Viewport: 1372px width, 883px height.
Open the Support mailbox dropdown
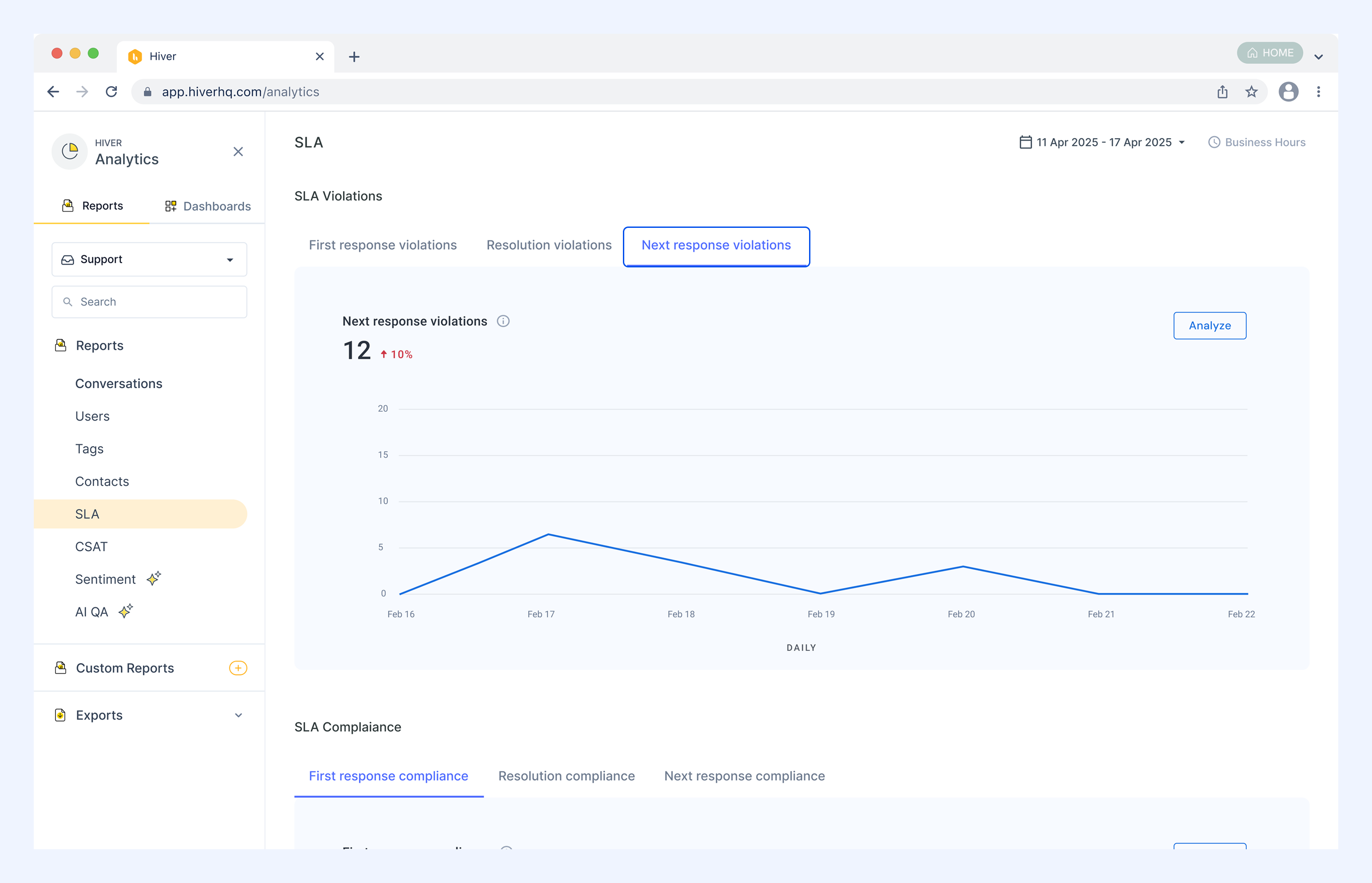(x=149, y=259)
